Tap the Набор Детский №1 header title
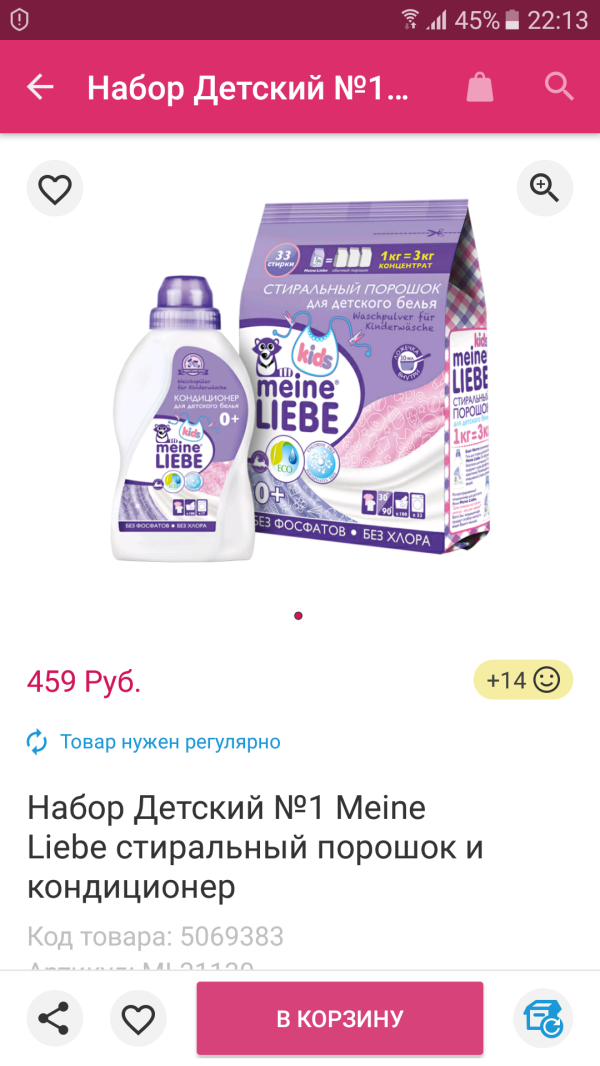This screenshot has height=1066, width=600. point(248,88)
